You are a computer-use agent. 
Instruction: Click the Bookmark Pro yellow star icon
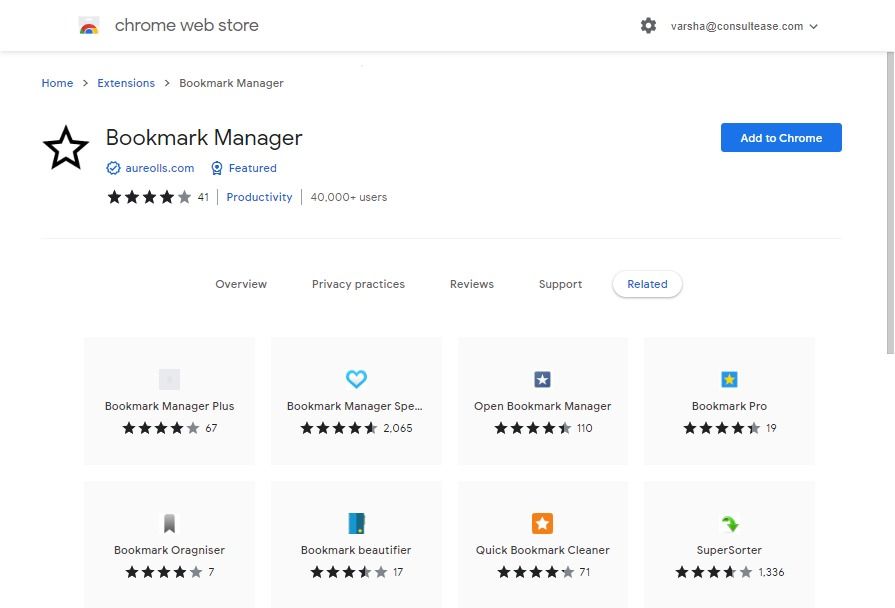[729, 379]
